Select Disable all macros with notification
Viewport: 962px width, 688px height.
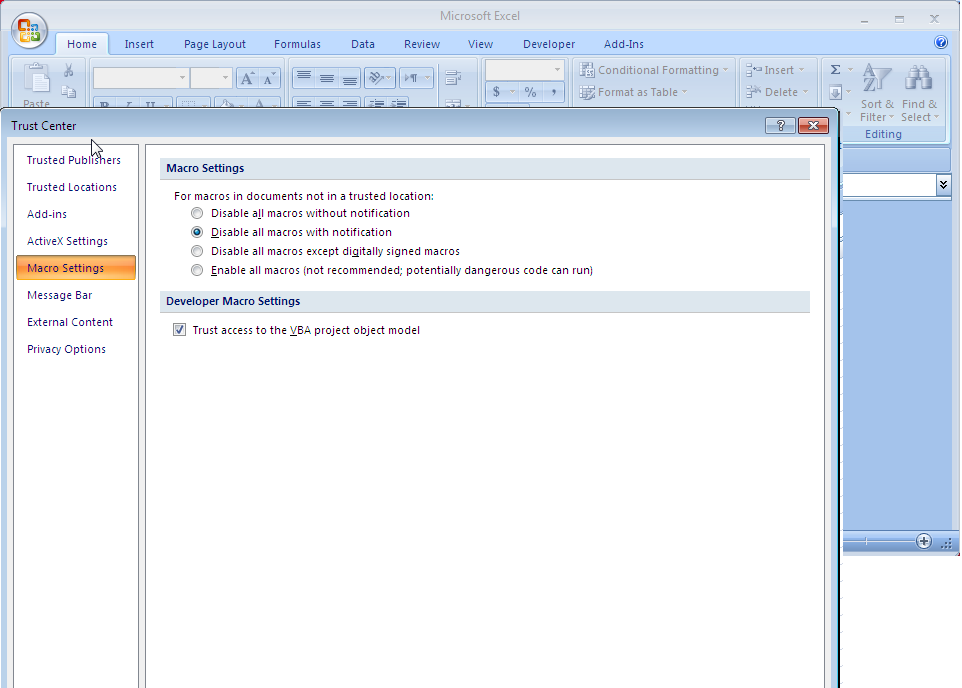click(x=197, y=232)
